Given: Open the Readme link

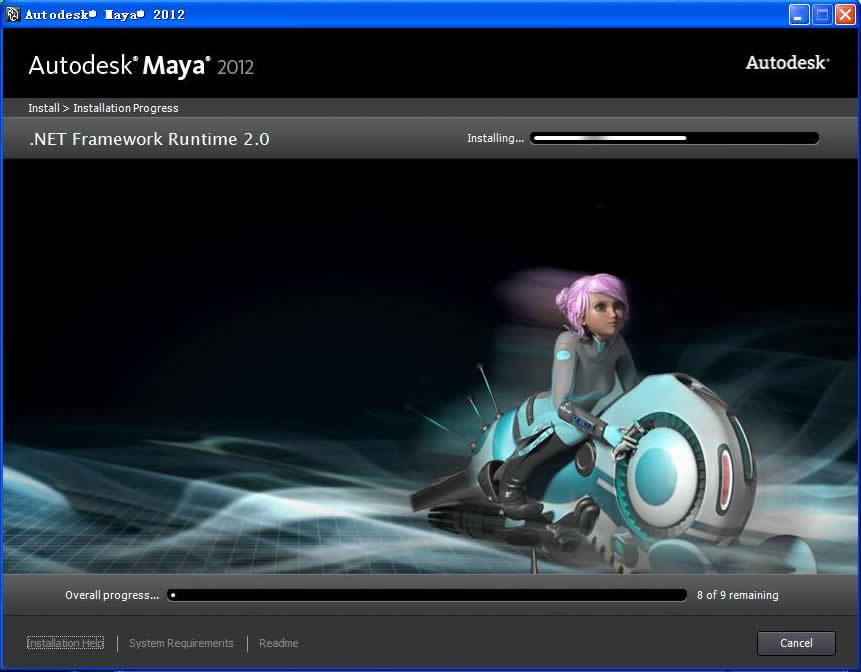Looking at the screenshot, I should [278, 643].
